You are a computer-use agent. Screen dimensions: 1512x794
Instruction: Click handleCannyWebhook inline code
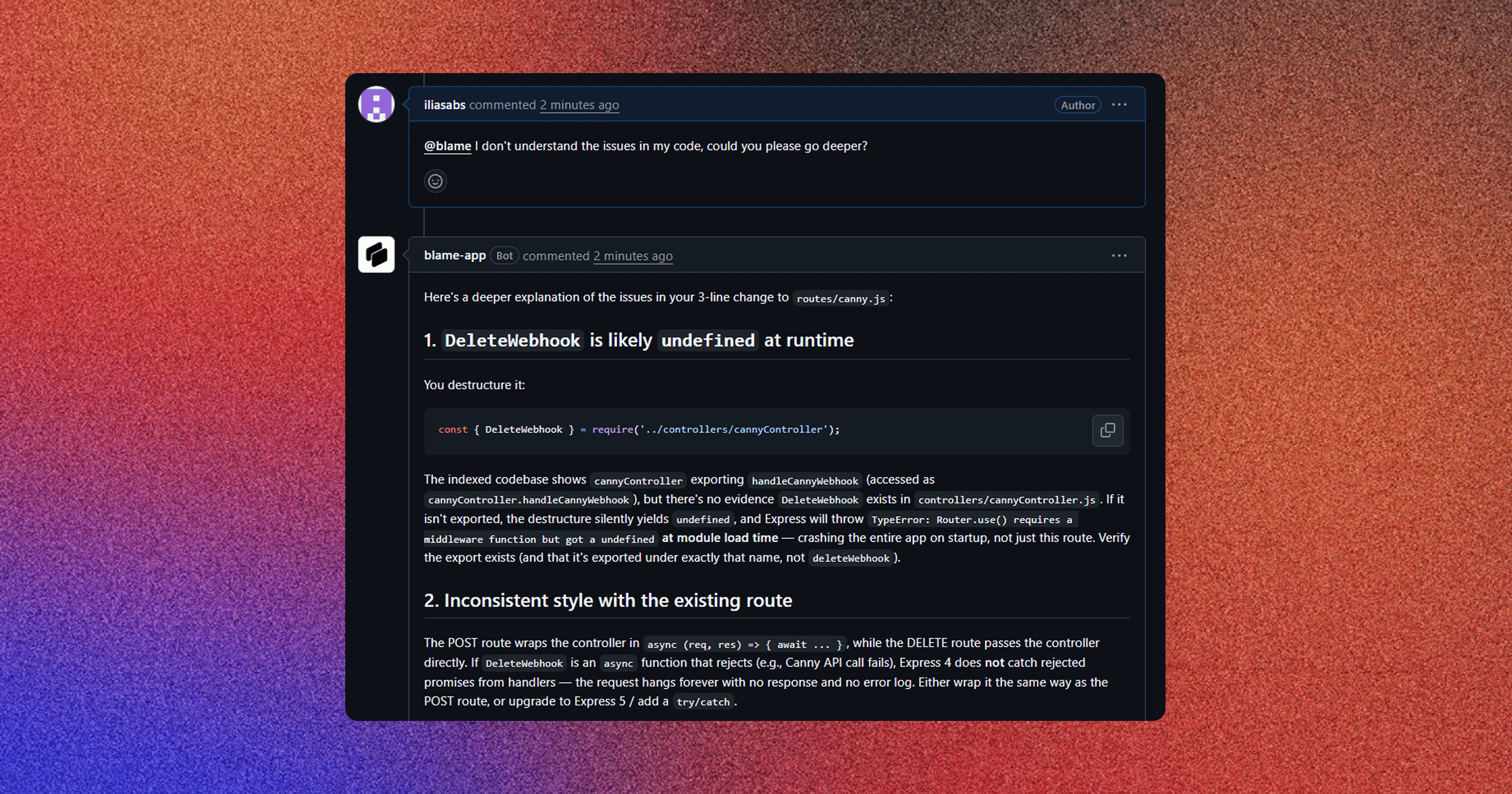805,481
